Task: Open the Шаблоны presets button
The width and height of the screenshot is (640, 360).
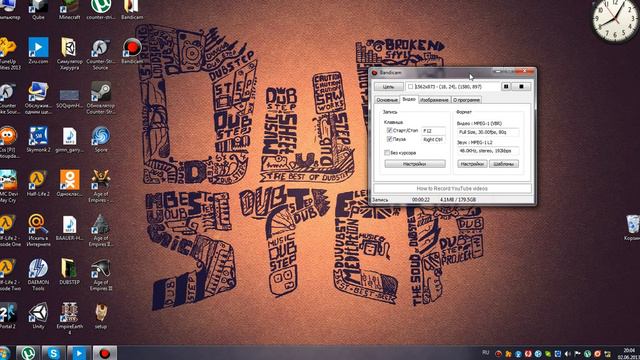Action: pos(504,164)
